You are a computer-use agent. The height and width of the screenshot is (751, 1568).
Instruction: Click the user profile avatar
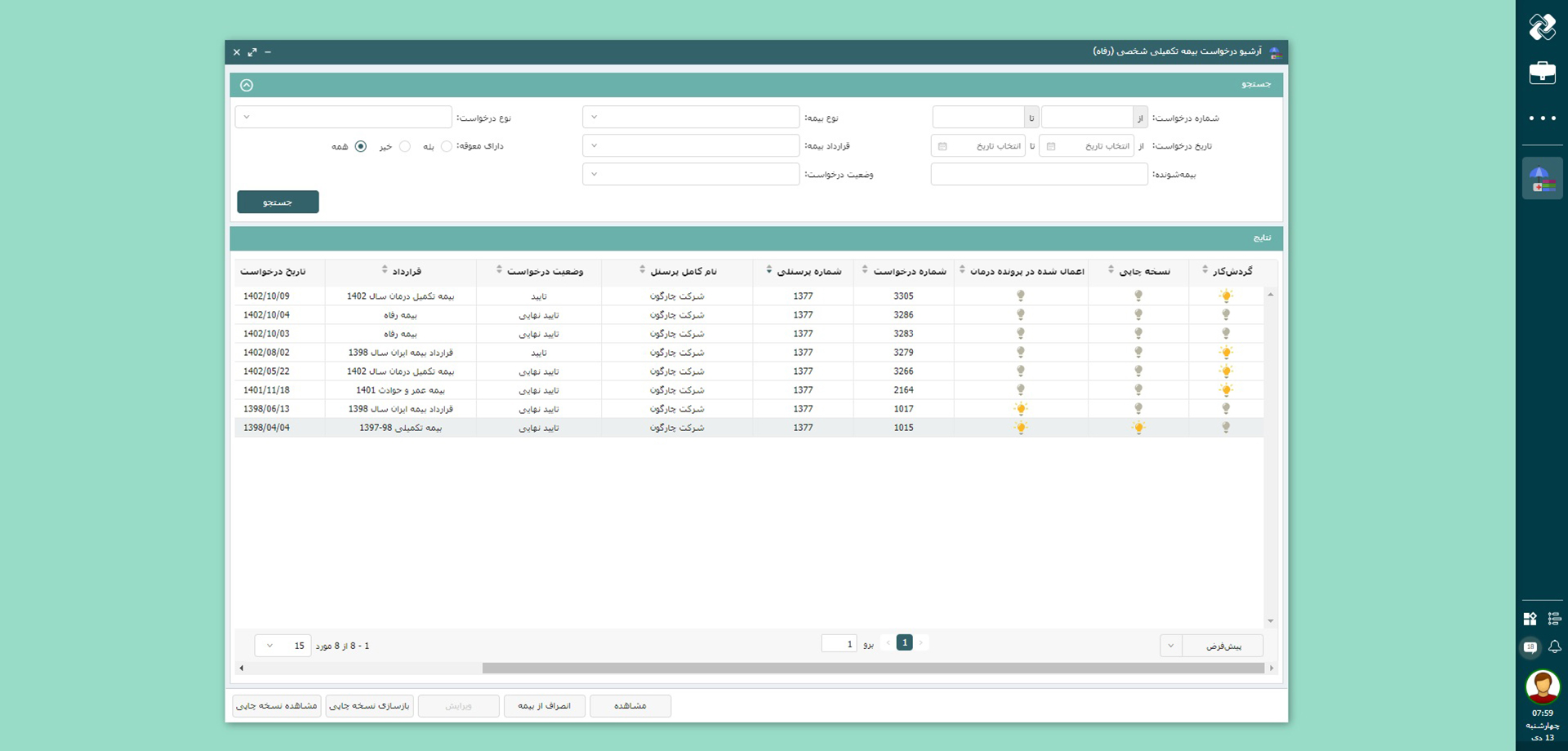1542,687
